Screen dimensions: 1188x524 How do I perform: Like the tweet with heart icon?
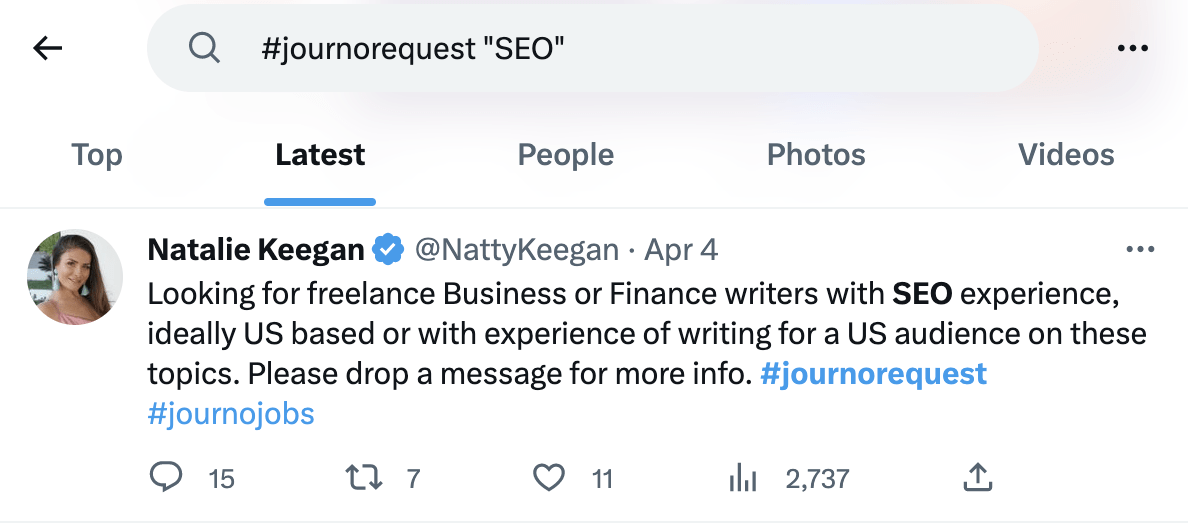point(548,478)
